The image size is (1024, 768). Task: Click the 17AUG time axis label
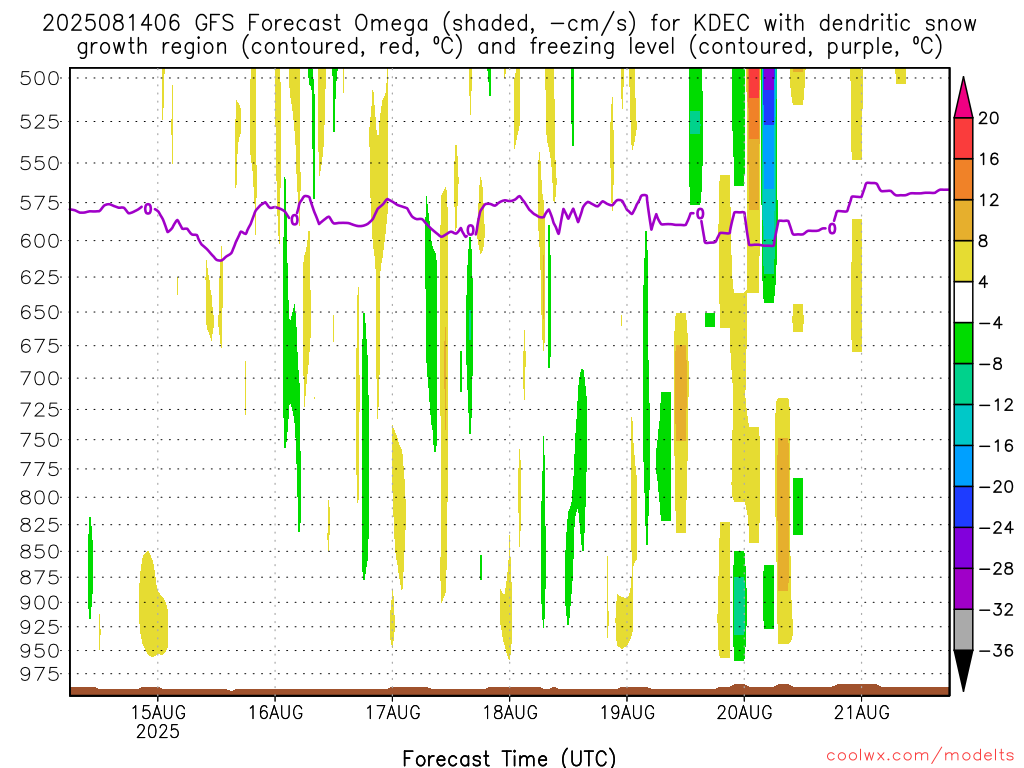pos(392,712)
